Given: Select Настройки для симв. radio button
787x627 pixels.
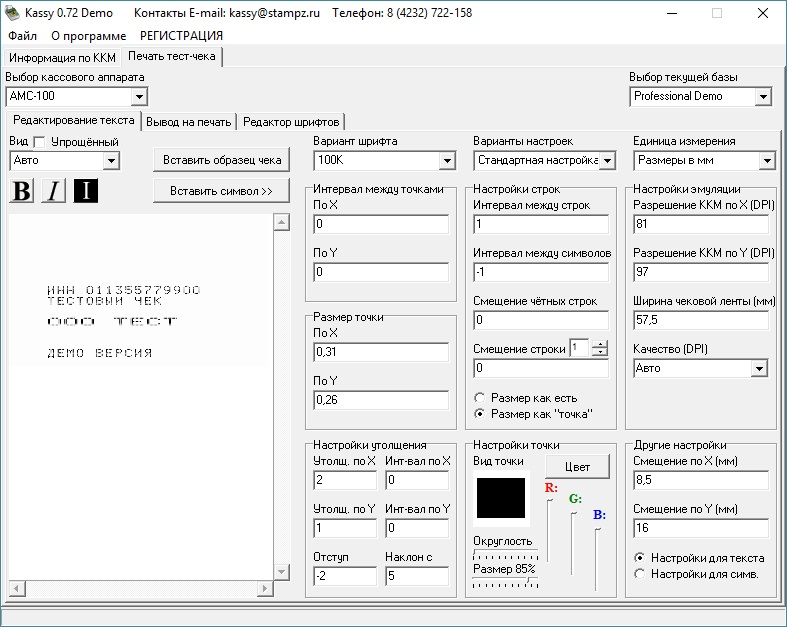Looking at the screenshot, I should (640, 573).
